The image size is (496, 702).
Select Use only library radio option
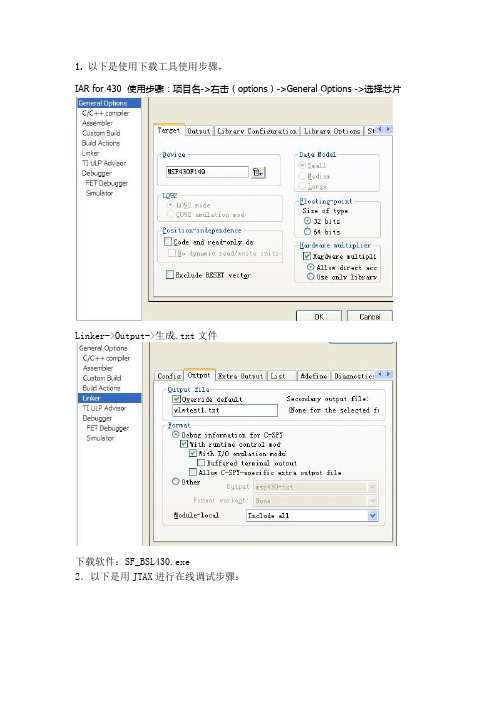coord(310,277)
